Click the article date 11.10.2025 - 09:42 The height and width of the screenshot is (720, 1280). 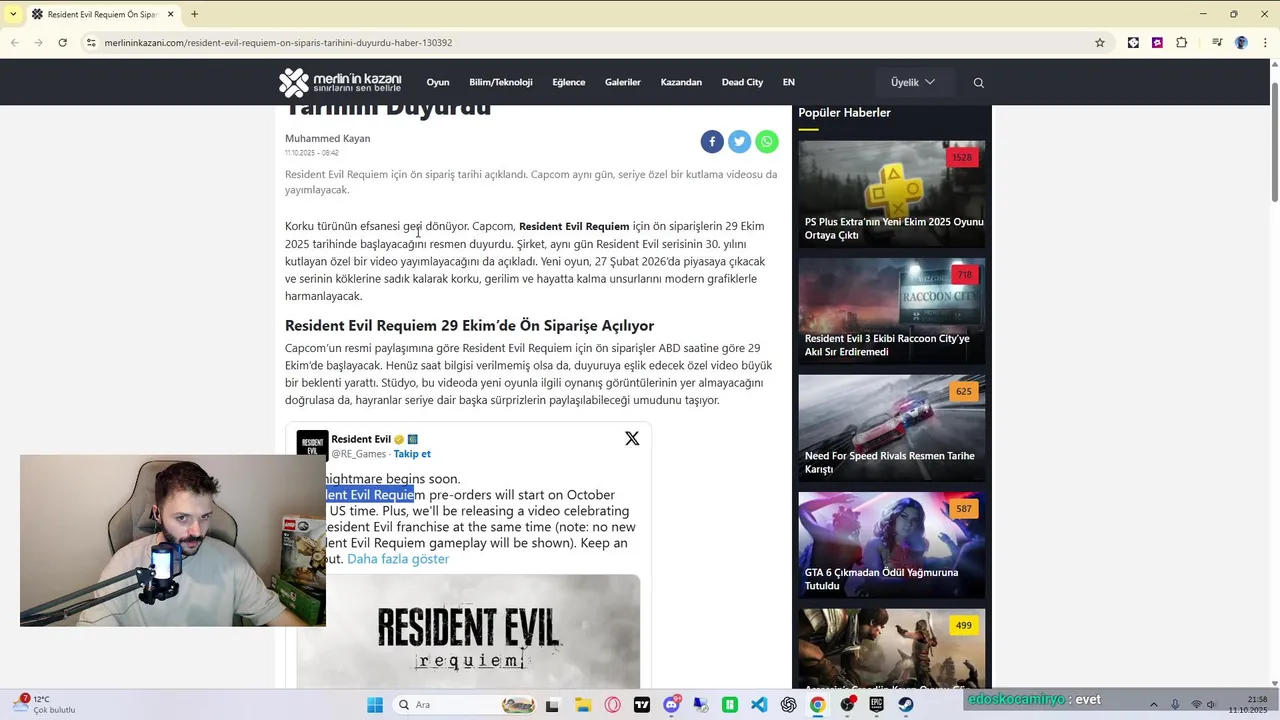tap(312, 153)
